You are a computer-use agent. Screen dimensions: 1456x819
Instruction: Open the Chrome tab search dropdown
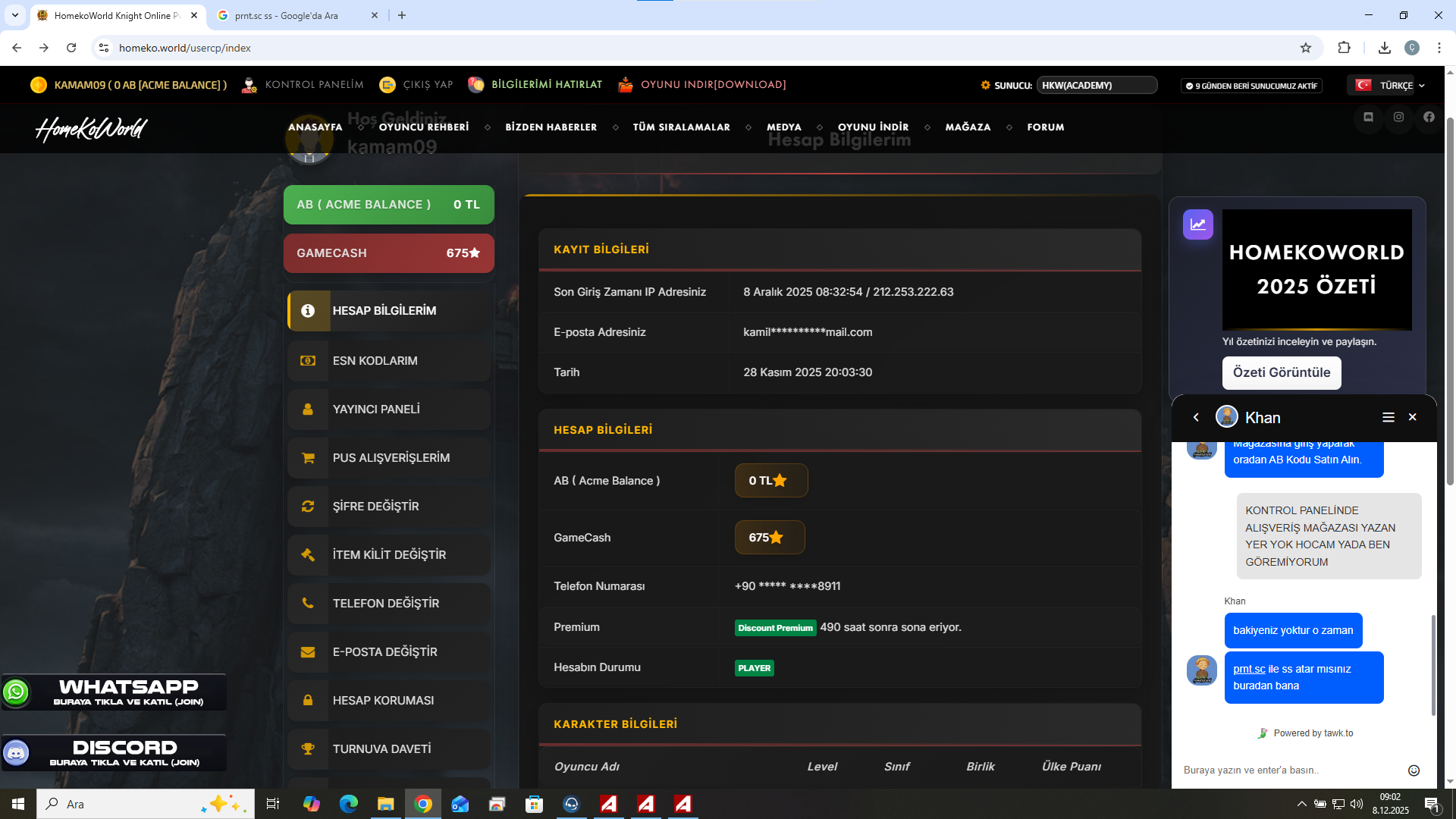[15, 15]
